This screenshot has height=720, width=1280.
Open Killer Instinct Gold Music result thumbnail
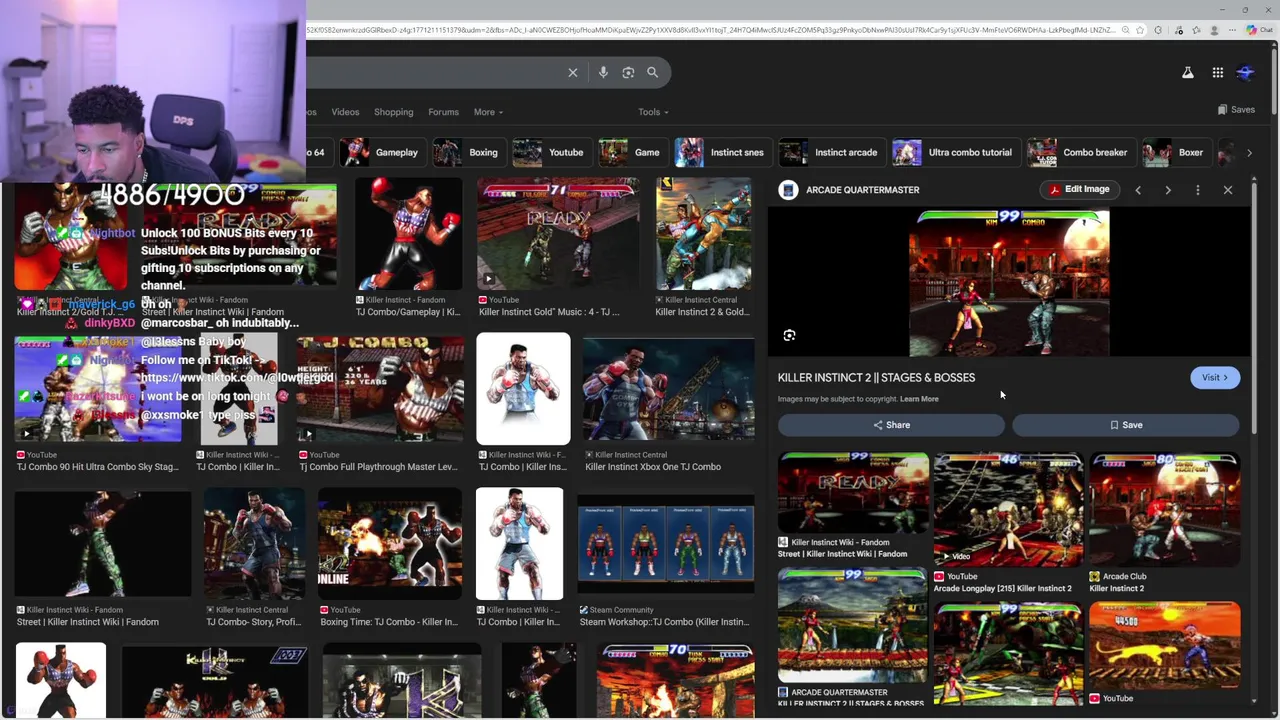point(558,234)
